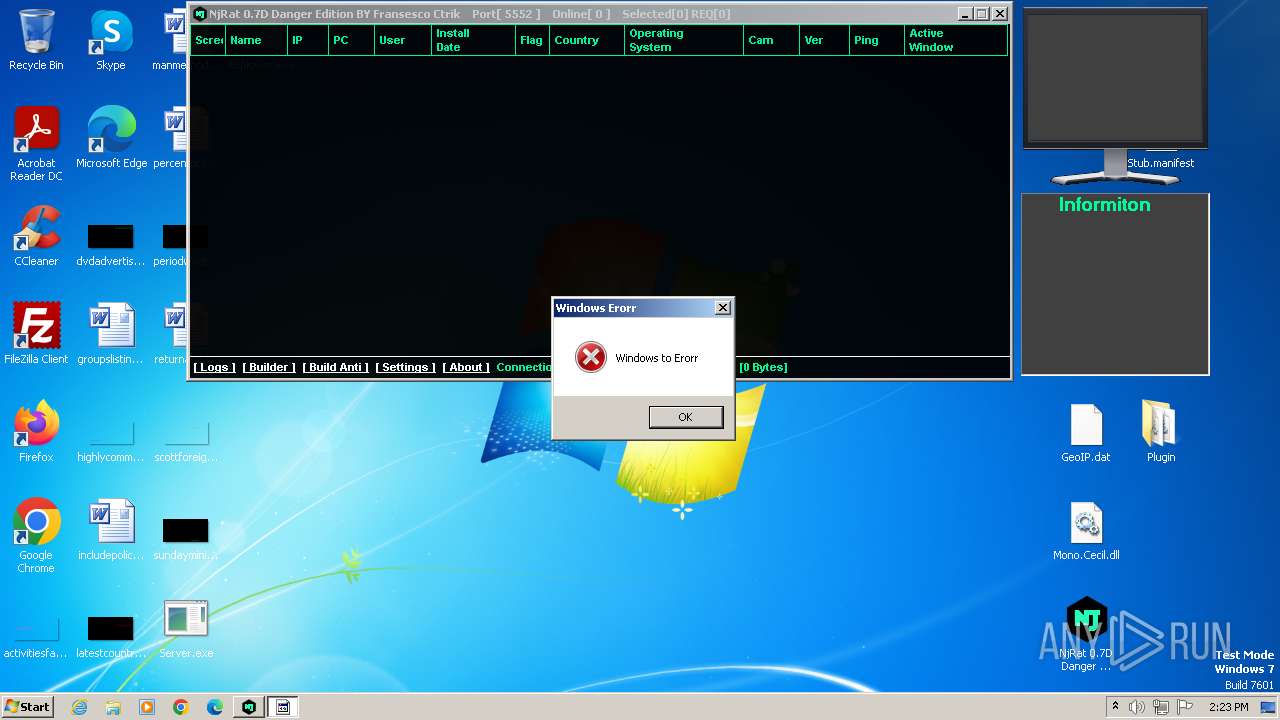Open Edge from the taskbar
Viewport: 1280px width, 720px height.
point(215,707)
